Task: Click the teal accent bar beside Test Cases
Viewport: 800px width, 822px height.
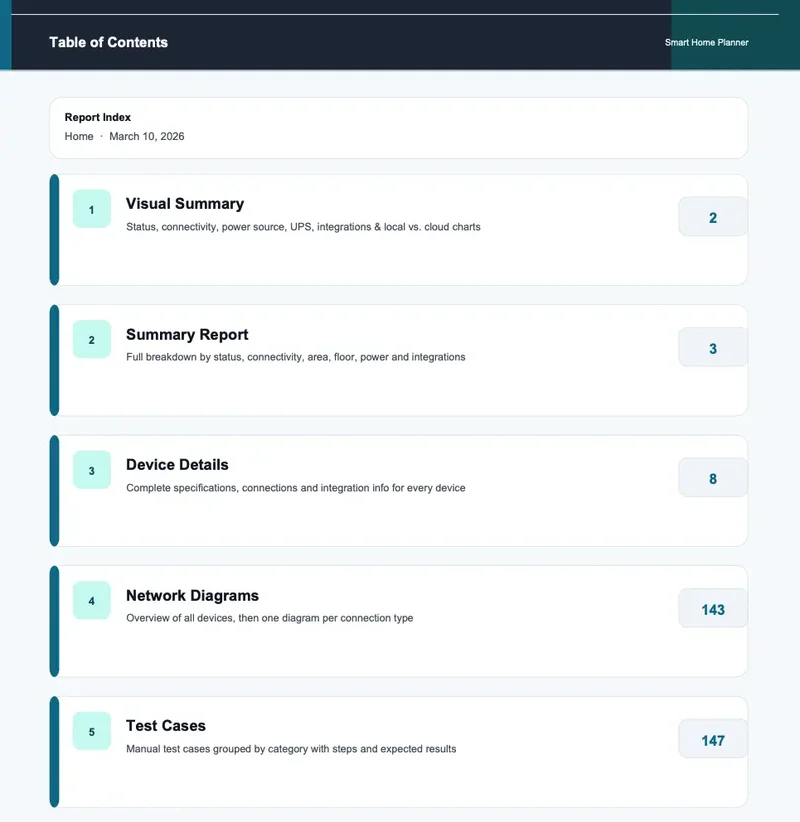Action: coord(54,752)
